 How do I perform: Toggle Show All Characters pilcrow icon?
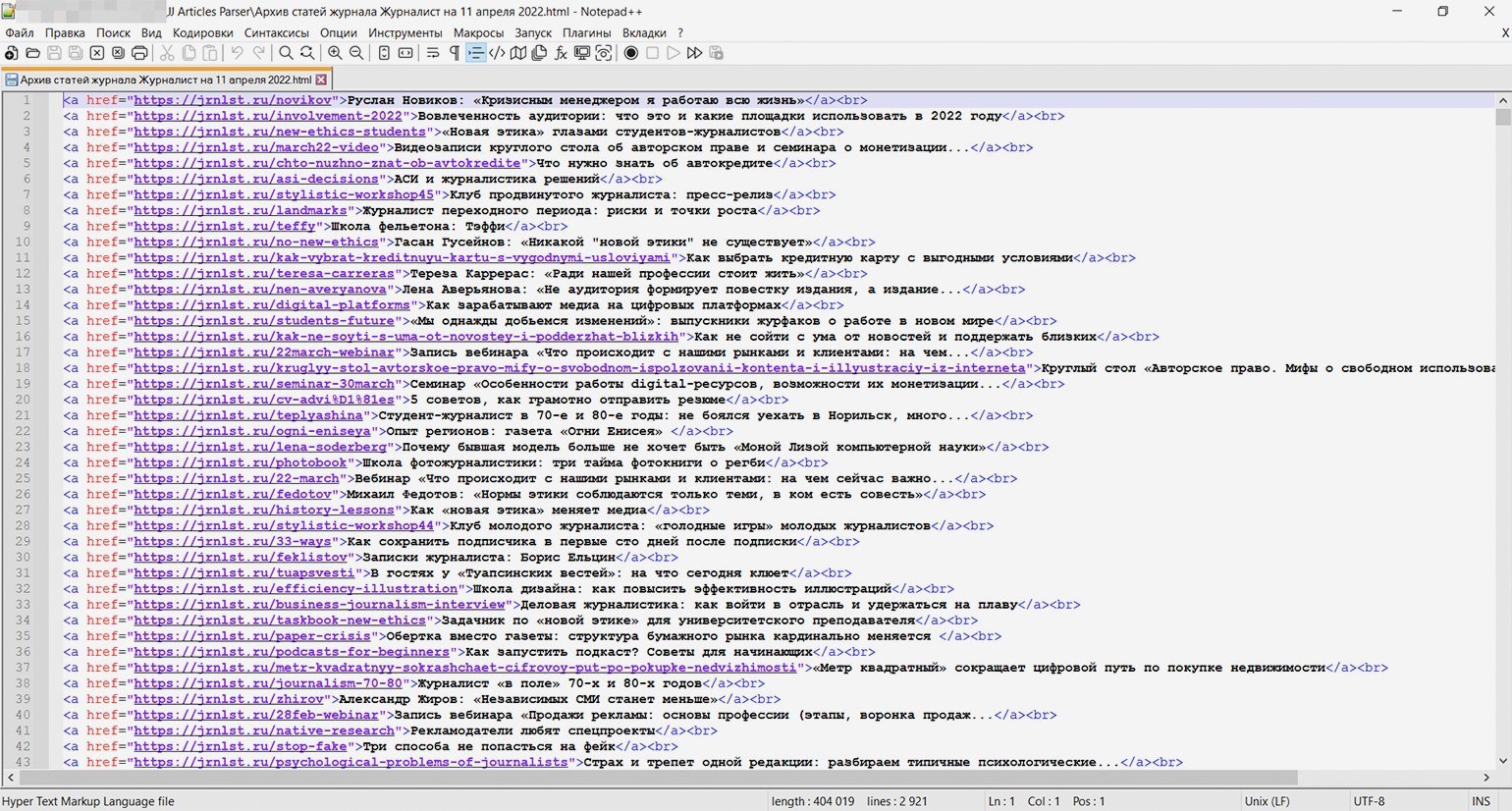point(455,53)
